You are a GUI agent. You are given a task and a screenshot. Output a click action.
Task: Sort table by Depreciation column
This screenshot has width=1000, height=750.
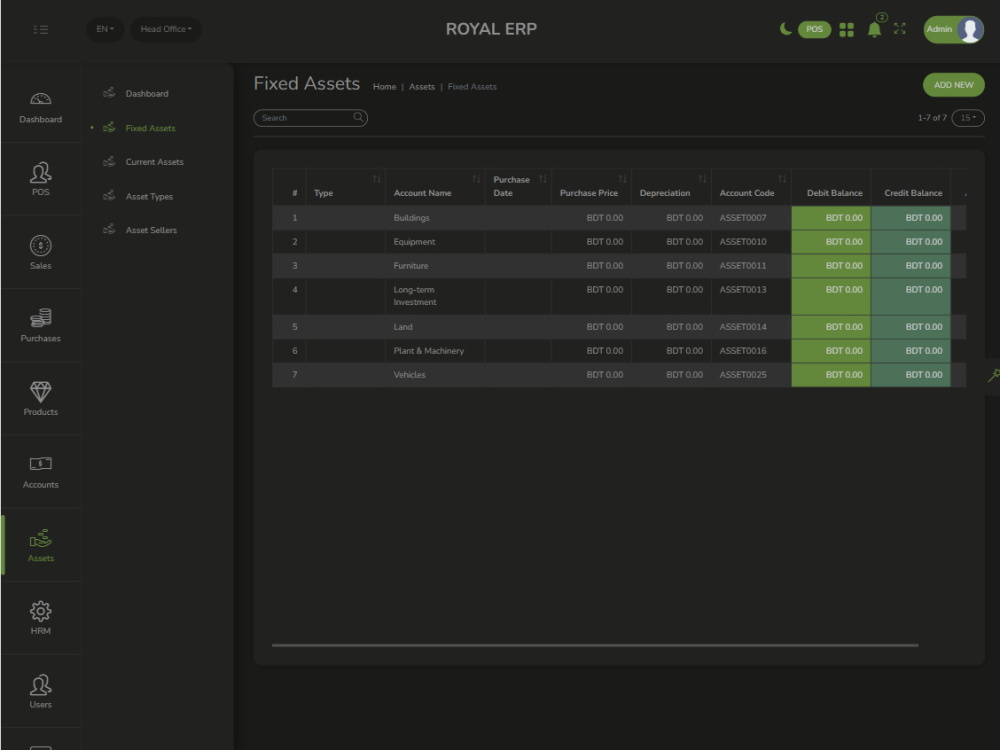point(671,186)
